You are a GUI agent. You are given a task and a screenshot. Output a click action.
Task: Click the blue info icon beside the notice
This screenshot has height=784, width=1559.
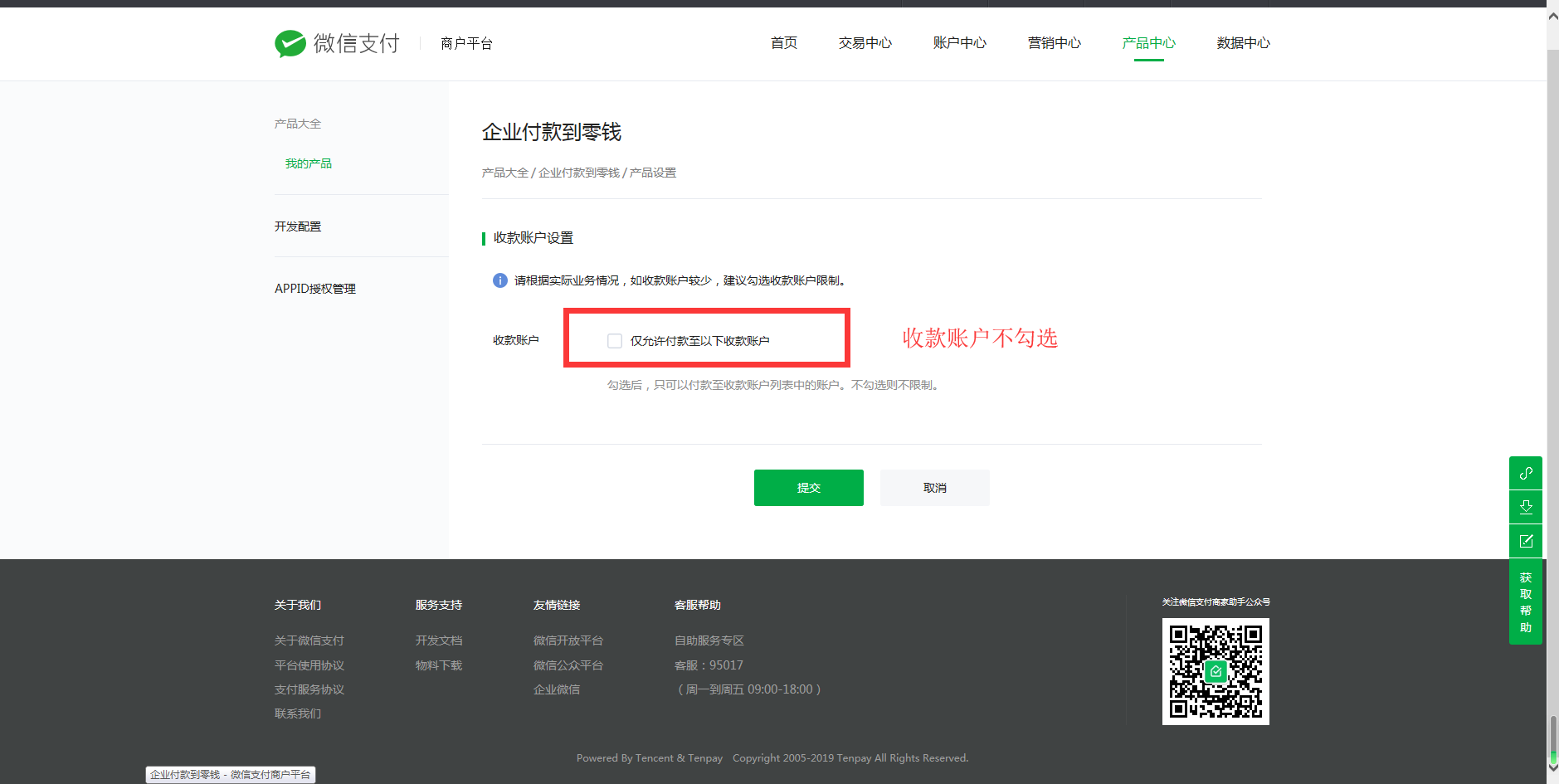(x=500, y=280)
